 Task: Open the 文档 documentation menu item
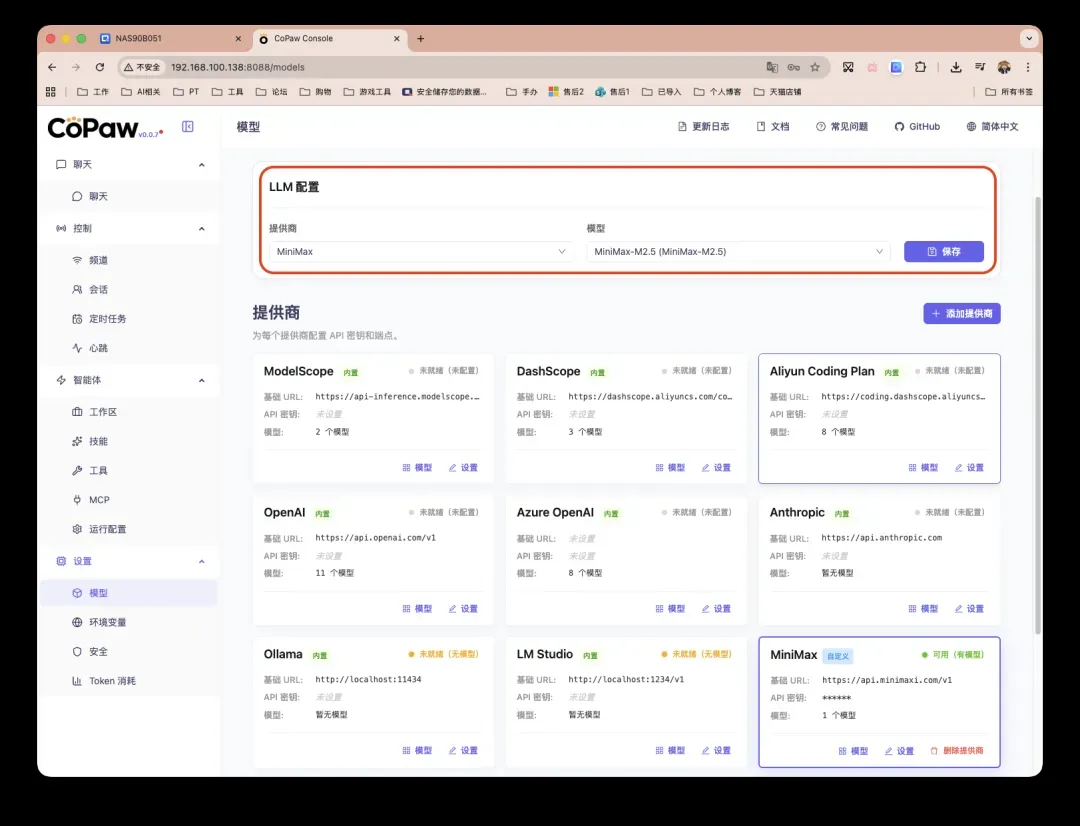click(x=773, y=126)
